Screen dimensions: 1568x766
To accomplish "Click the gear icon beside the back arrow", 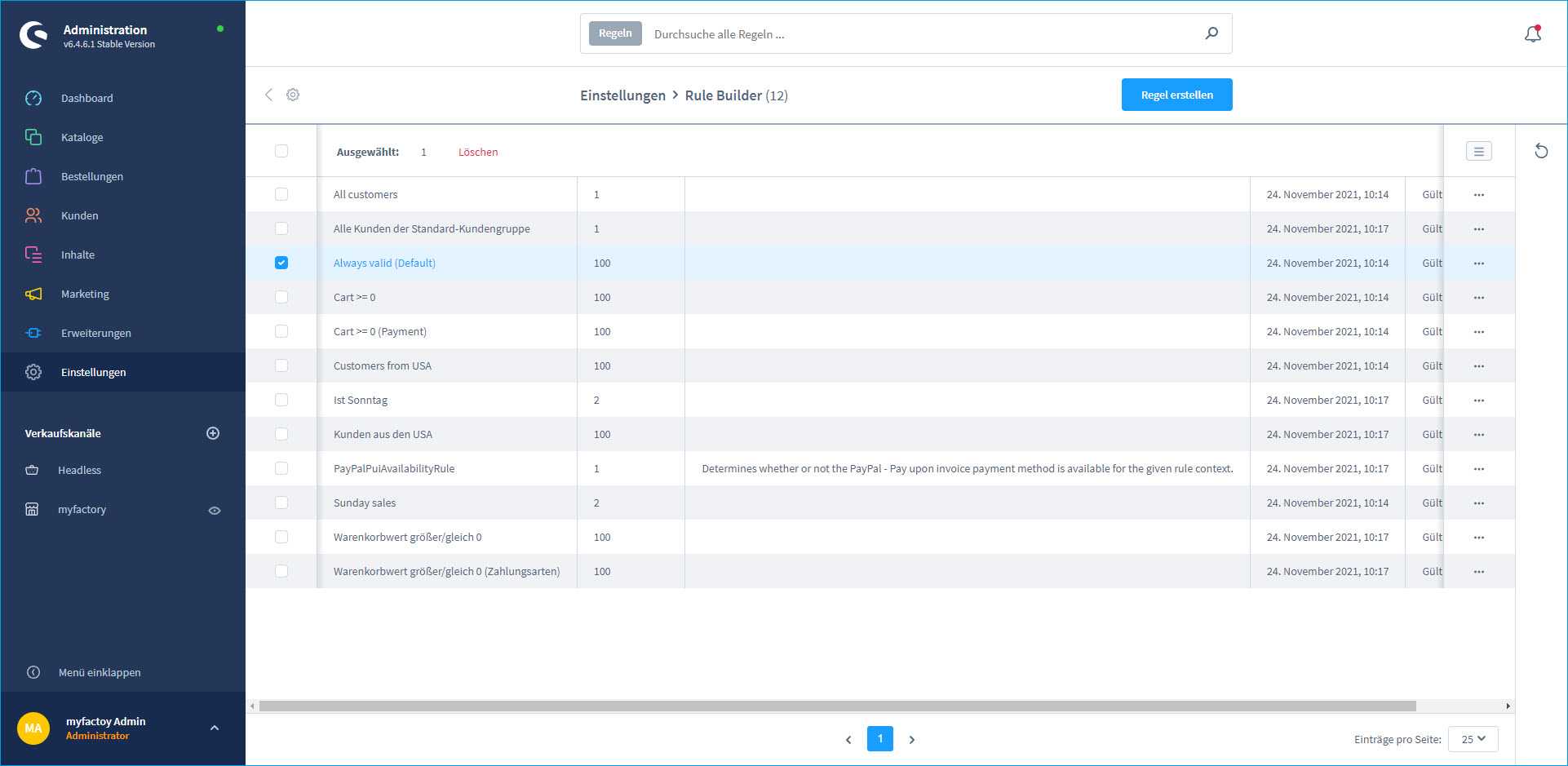I will tap(293, 95).
